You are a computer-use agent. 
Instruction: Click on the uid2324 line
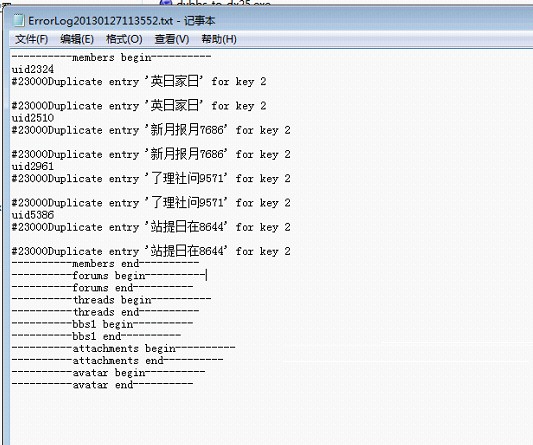click(33, 69)
